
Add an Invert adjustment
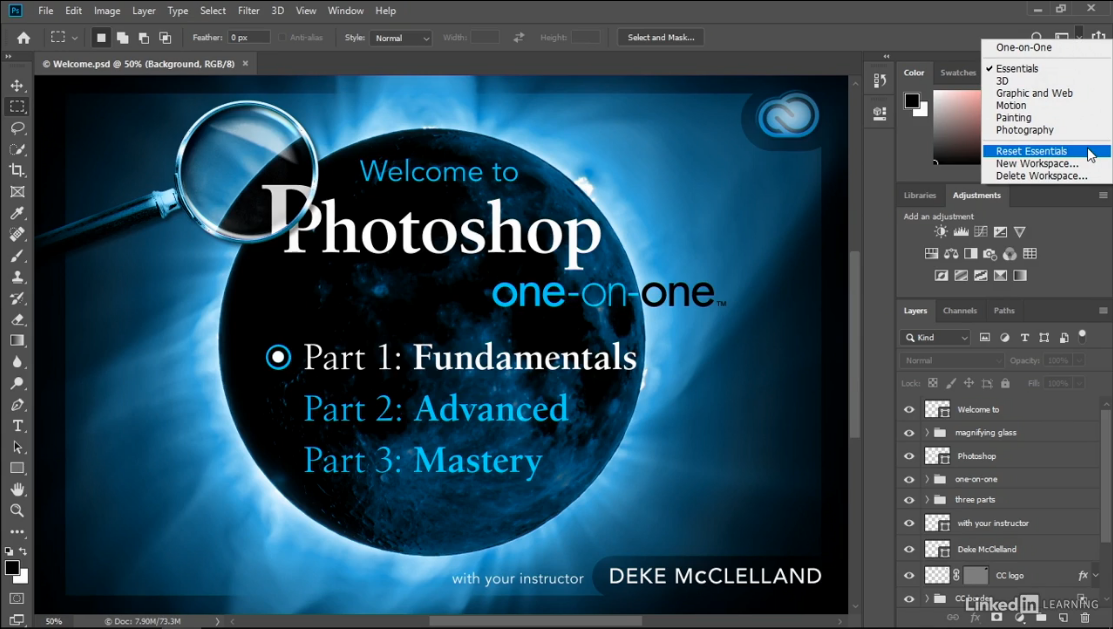[941, 275]
